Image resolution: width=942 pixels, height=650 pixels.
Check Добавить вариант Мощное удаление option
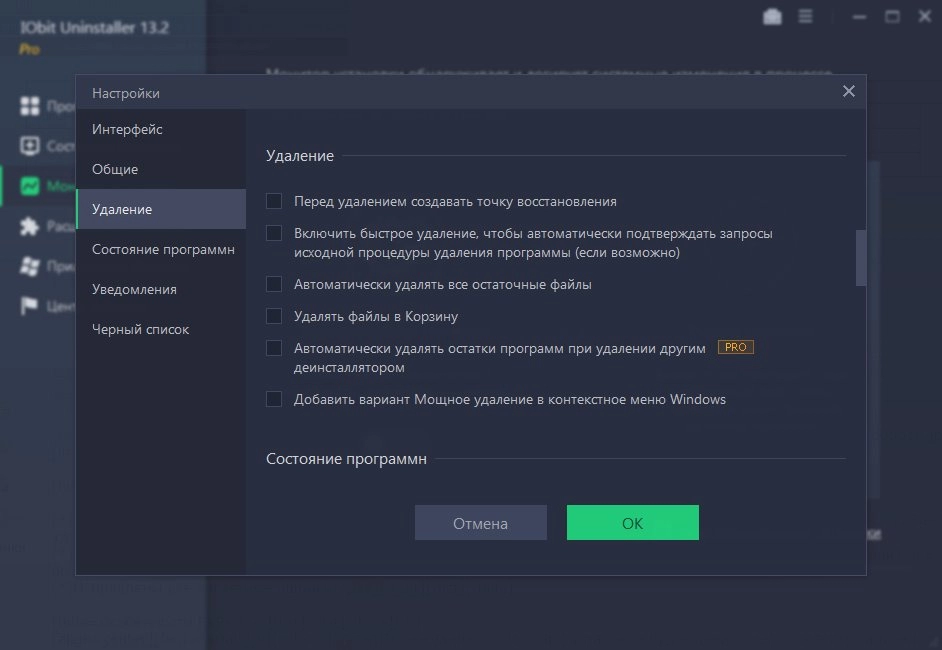tap(274, 398)
